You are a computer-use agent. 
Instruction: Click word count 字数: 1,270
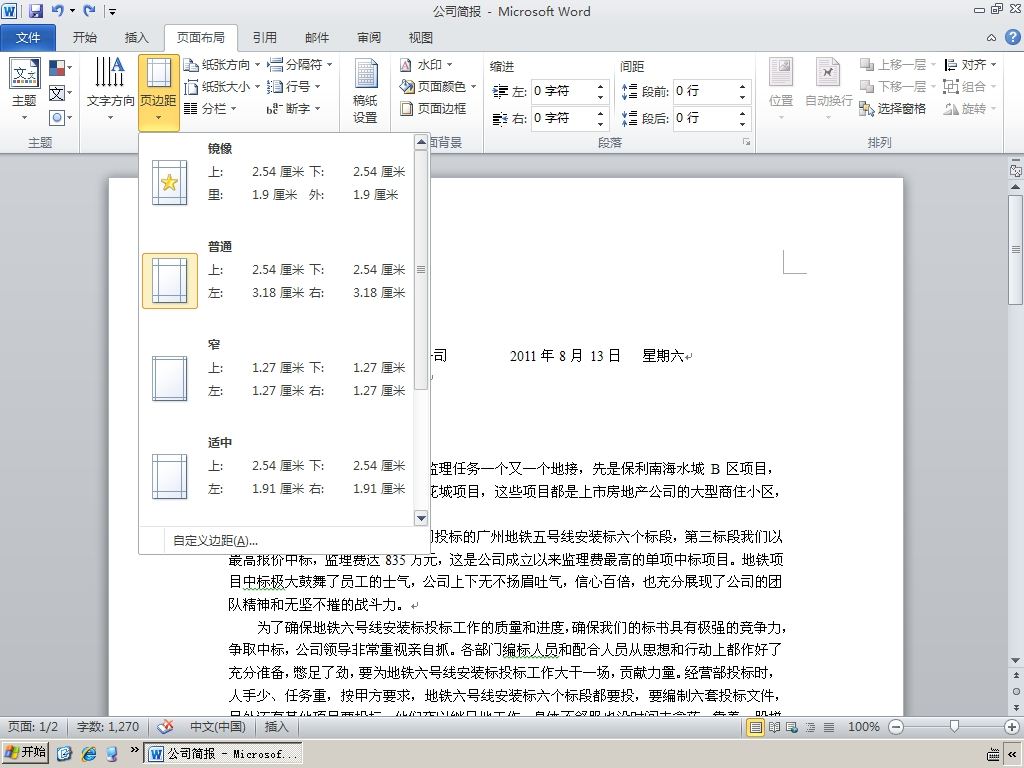pos(108,727)
